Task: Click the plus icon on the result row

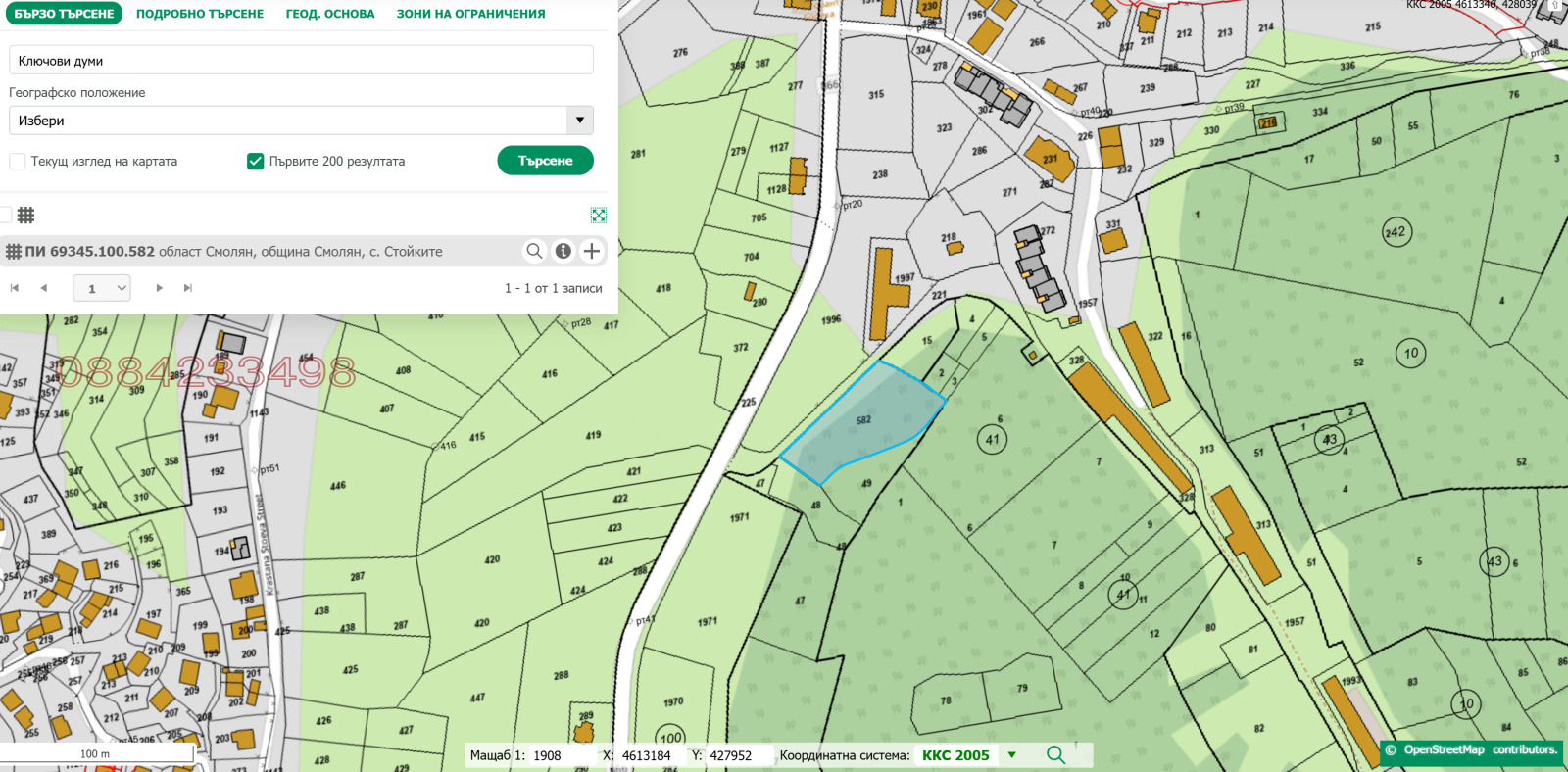Action: 592,251
